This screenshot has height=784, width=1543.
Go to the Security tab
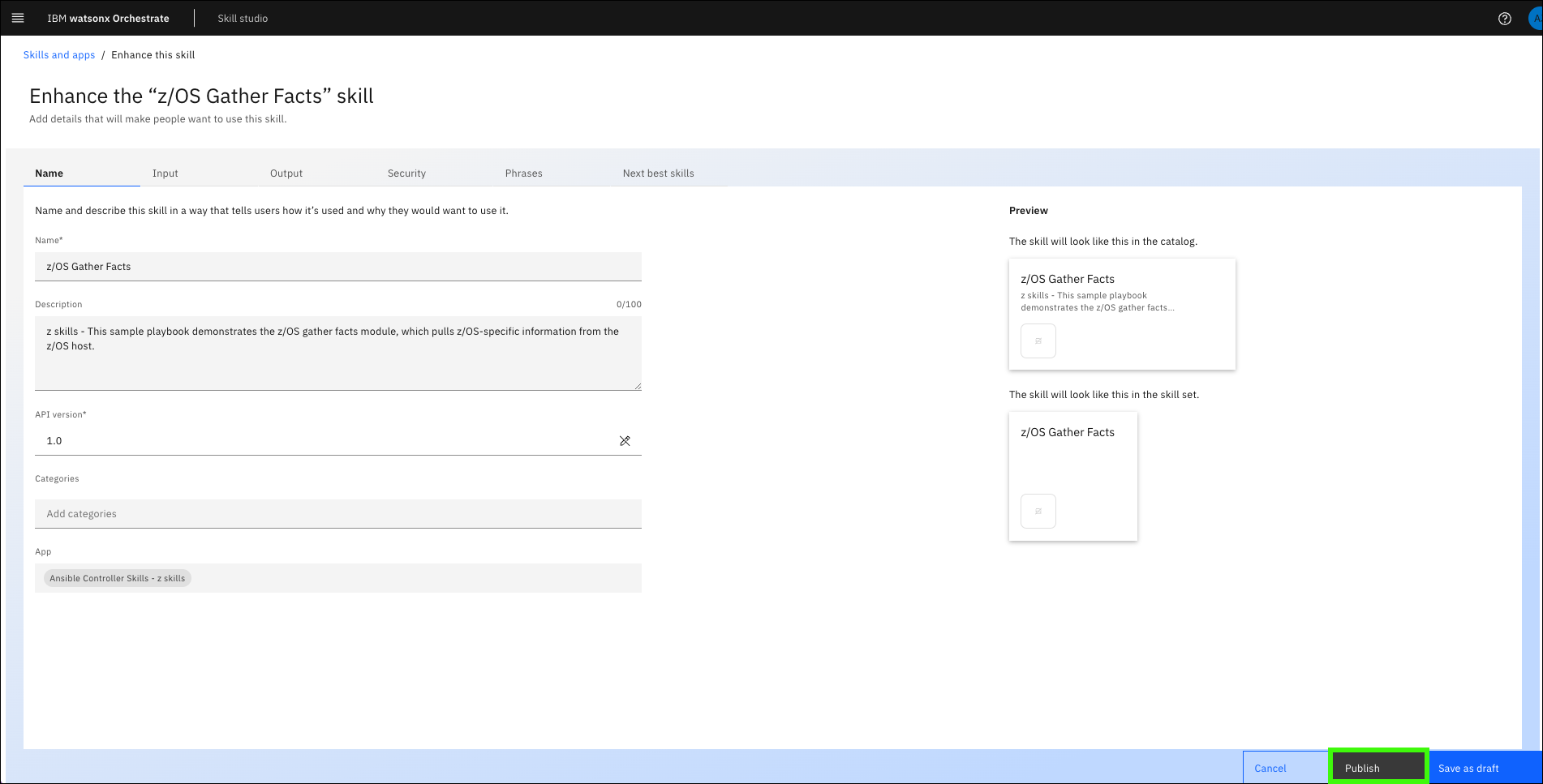pyautogui.click(x=406, y=174)
